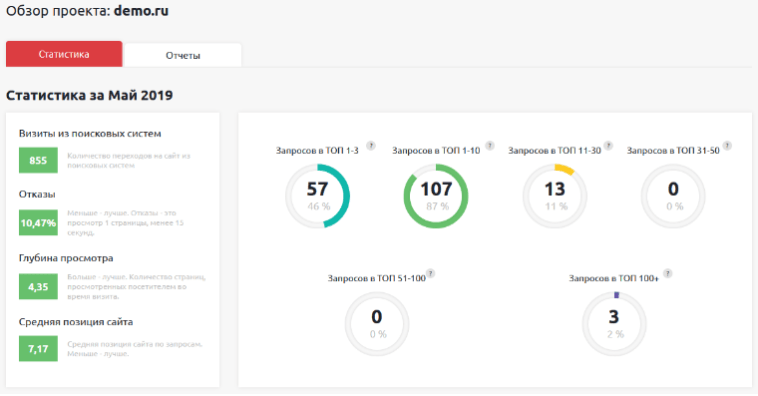
Task: Open the Отчеты tab
Action: click(183, 55)
